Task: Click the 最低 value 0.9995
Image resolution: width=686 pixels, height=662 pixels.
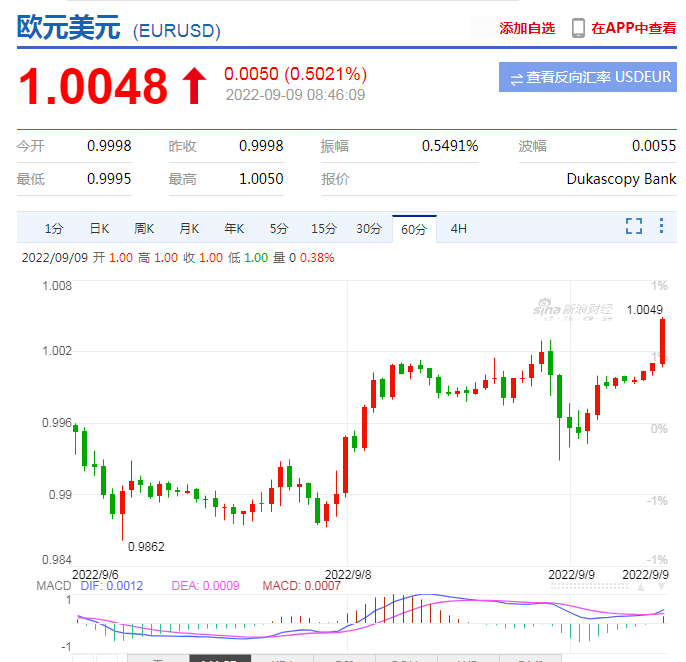Action: pos(109,179)
